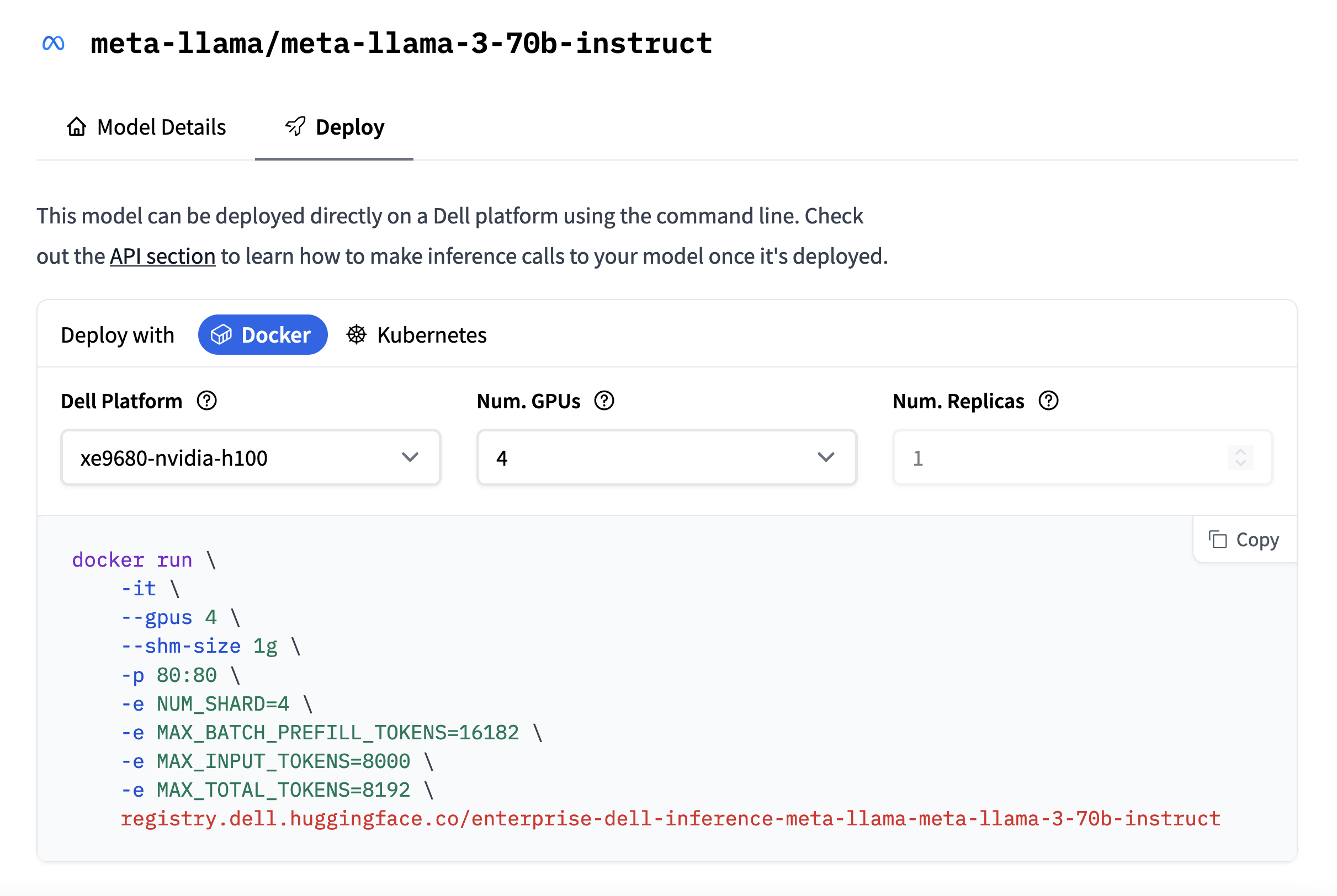The height and width of the screenshot is (896, 1337).
Task: Click the house icon beside Model Details
Action: coord(77,126)
